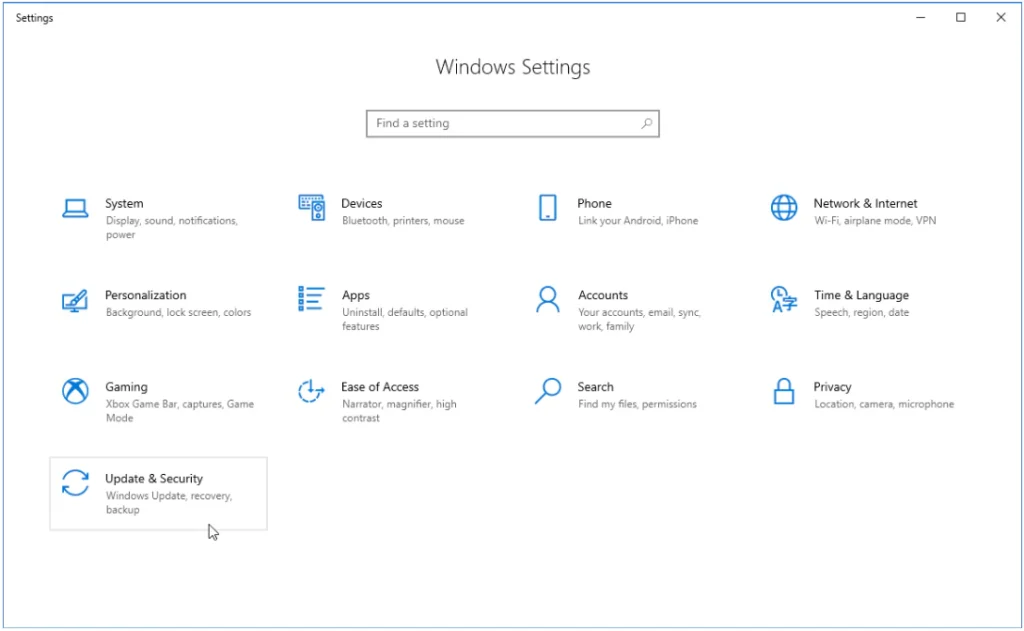Click the System laptop icon
Viewport: 1024px width, 631px height.
[75, 208]
